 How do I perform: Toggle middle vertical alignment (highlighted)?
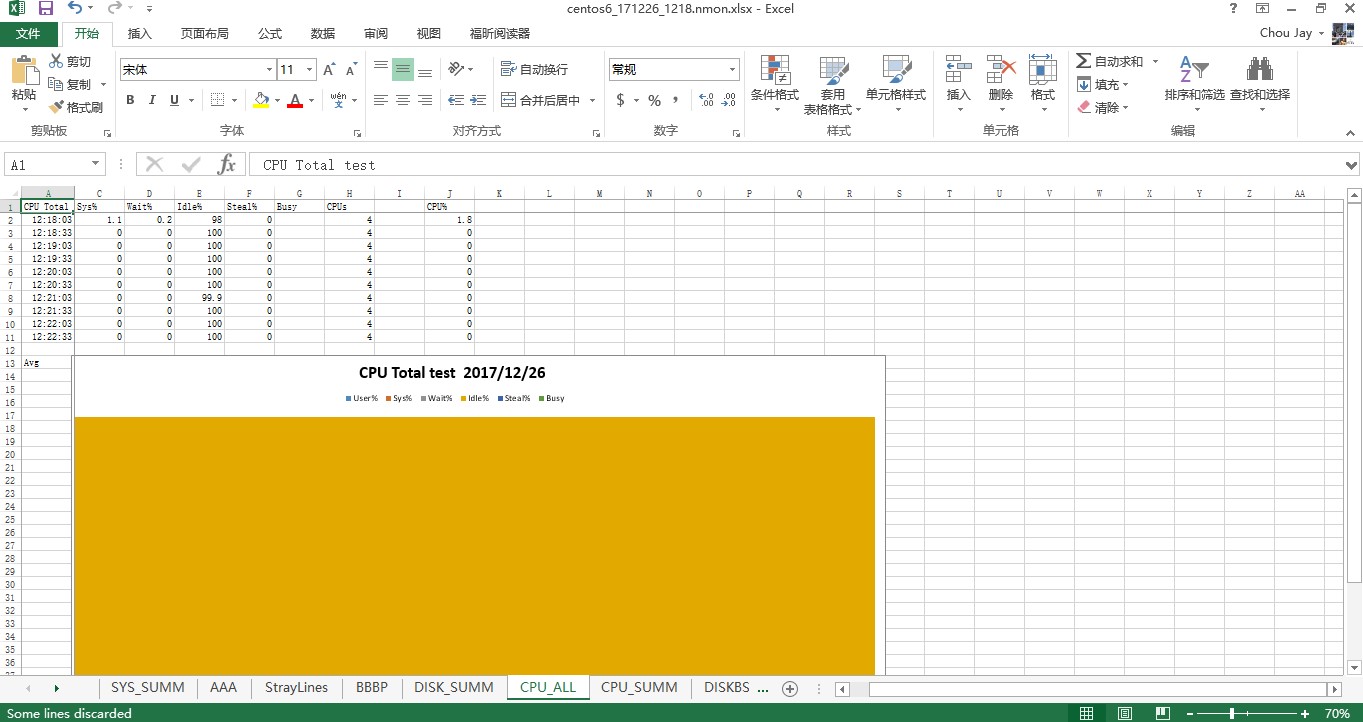click(403, 69)
